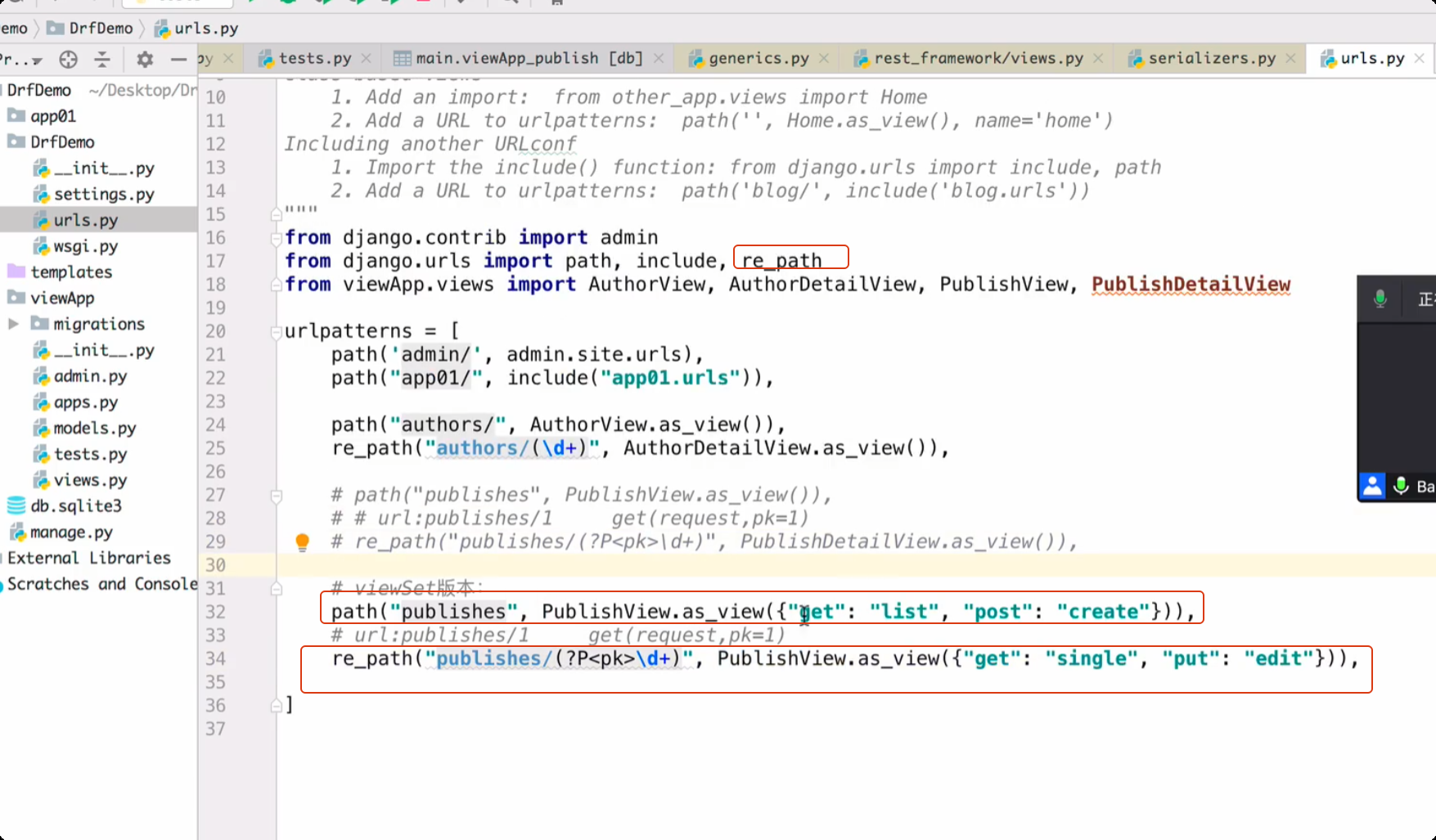
Task: Open the rest_framework/views.py tab
Action: coord(979,58)
